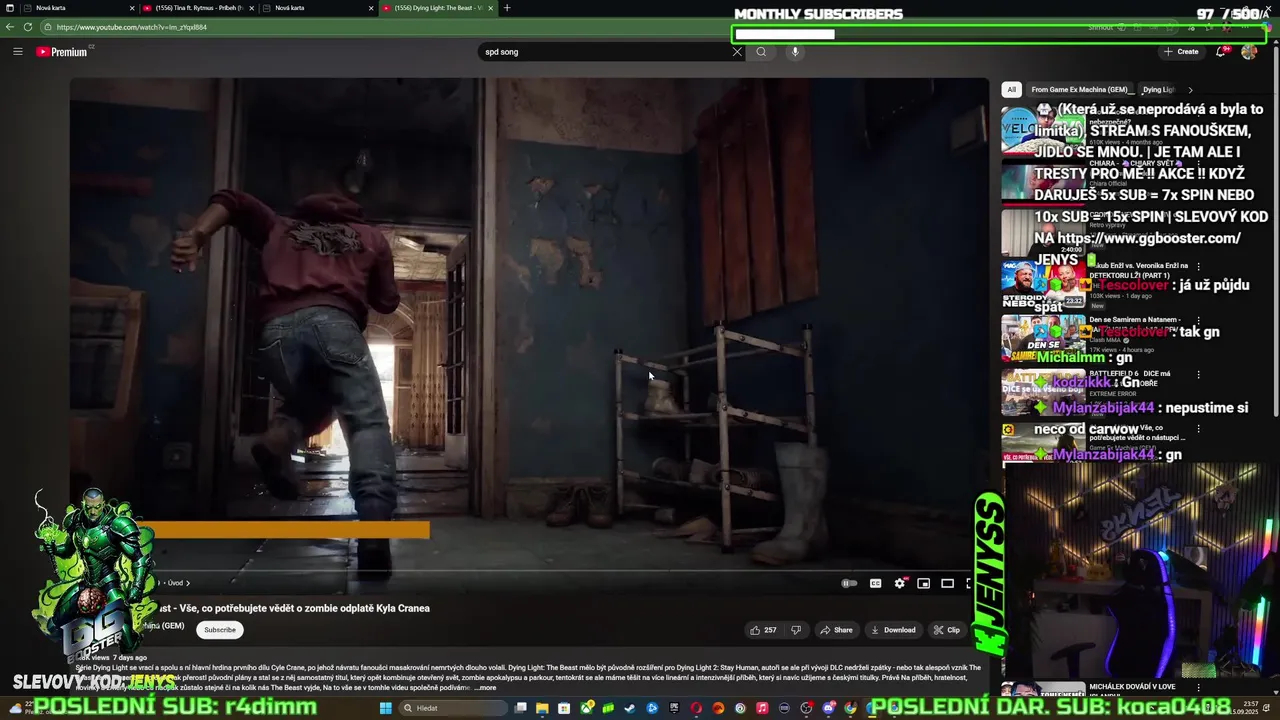Select the 'Dying Light: The Beast' tab
1280x720 pixels.
(435, 8)
